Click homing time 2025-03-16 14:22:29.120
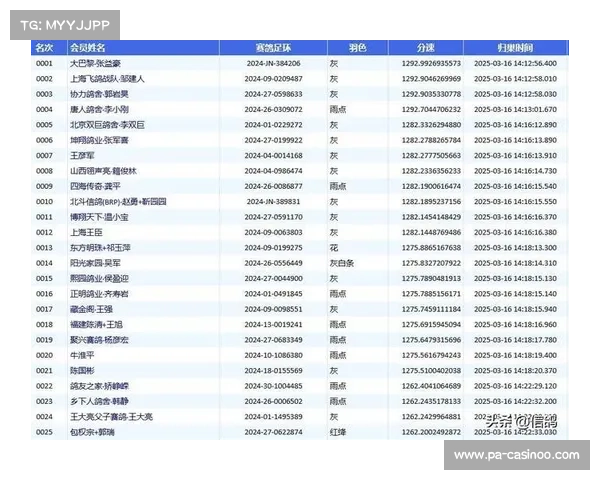This screenshot has height=480, width=600. (x=515, y=386)
